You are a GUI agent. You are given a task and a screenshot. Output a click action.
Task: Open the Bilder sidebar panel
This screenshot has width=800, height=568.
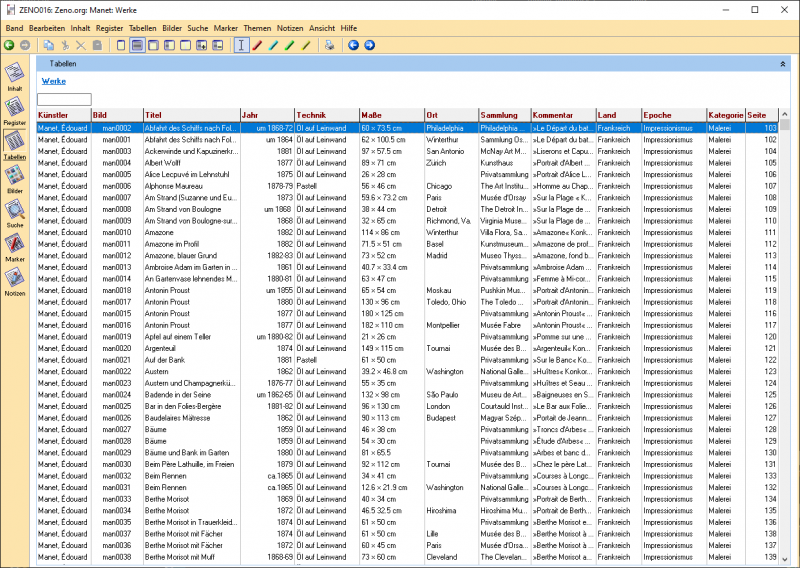(15, 177)
